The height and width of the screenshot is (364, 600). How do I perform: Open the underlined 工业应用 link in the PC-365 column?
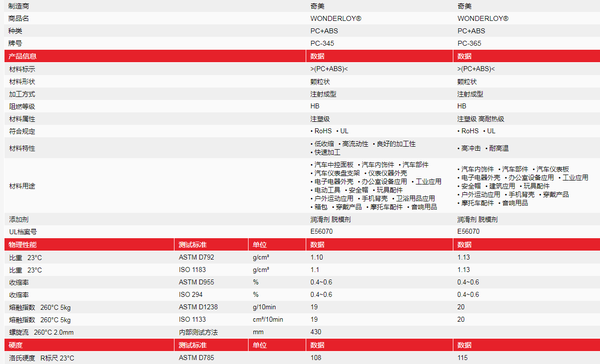(x=575, y=178)
